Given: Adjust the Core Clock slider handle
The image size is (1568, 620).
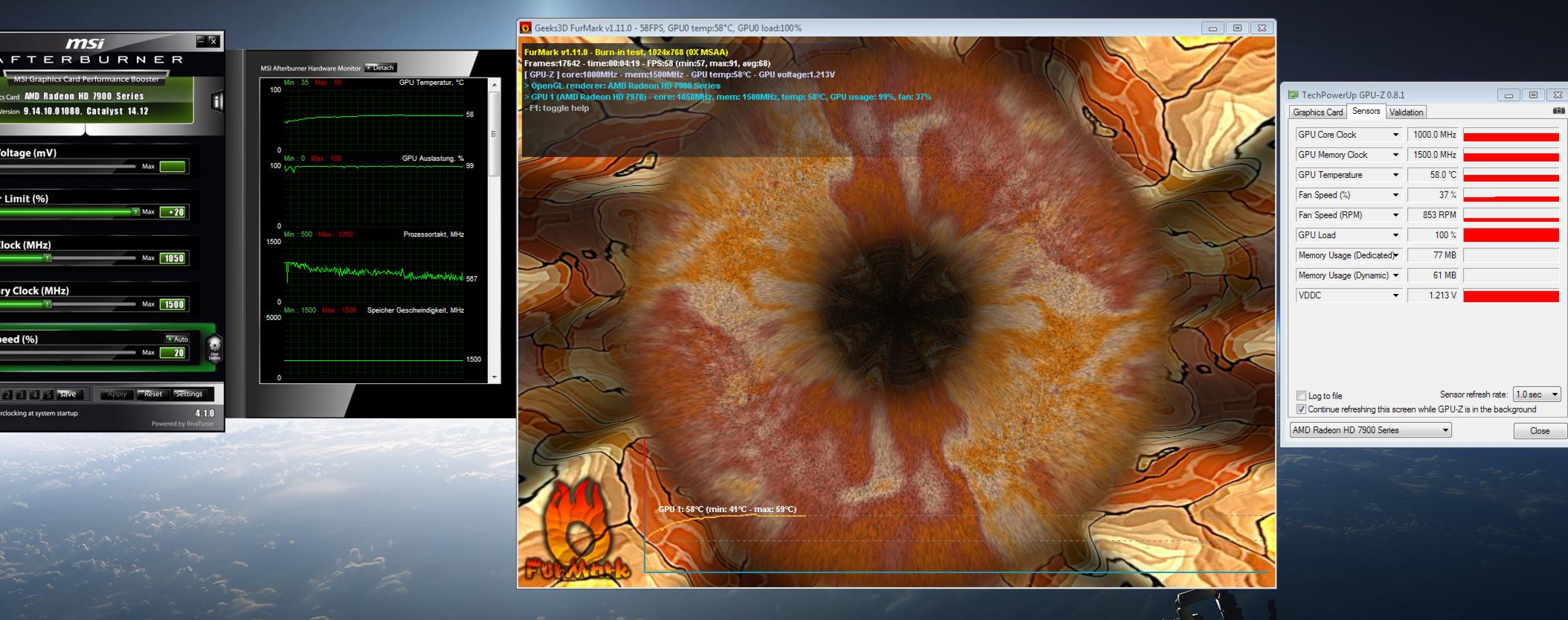Looking at the screenshot, I should (48, 258).
